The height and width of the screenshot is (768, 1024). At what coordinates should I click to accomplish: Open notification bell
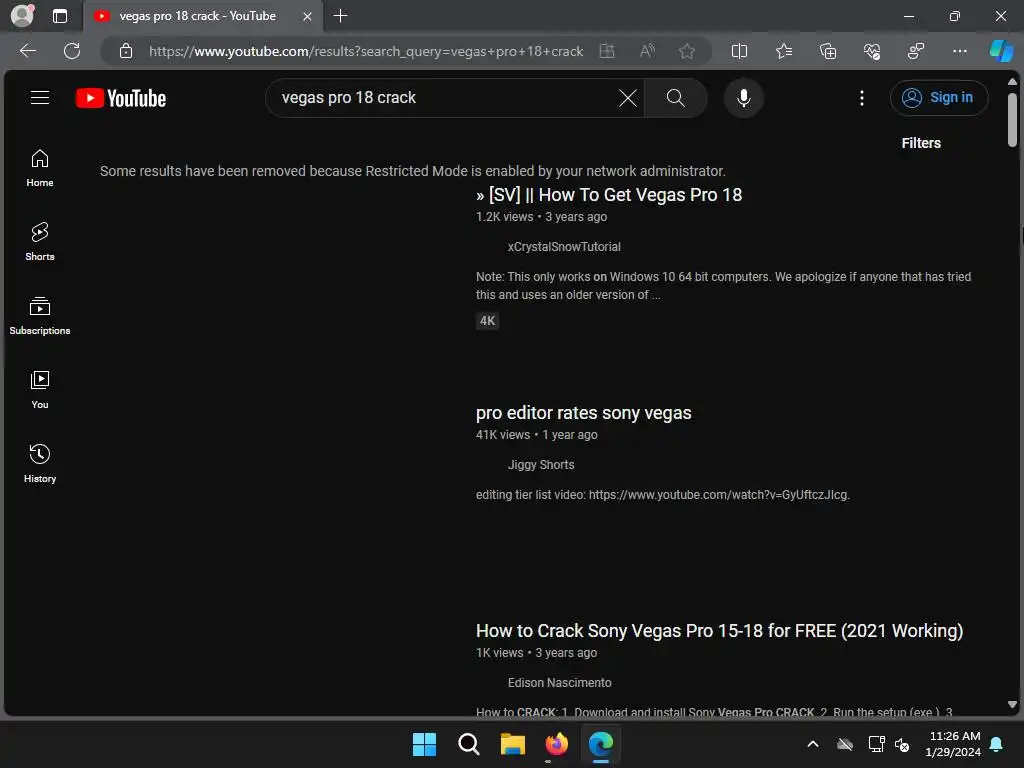tap(997, 744)
